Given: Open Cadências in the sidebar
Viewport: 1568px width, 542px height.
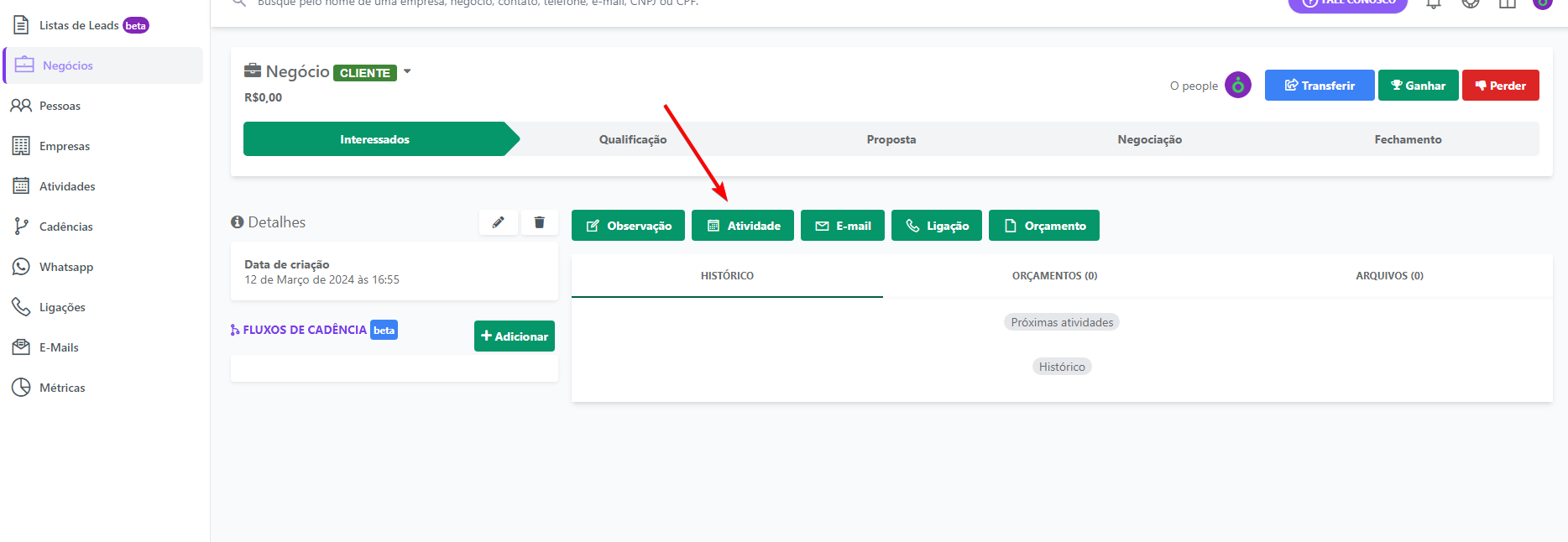Looking at the screenshot, I should click(65, 227).
